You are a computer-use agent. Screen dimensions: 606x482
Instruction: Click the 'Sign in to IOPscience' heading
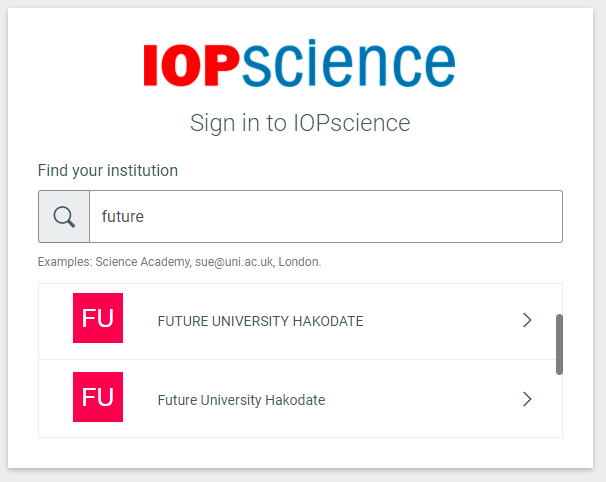tap(300, 123)
